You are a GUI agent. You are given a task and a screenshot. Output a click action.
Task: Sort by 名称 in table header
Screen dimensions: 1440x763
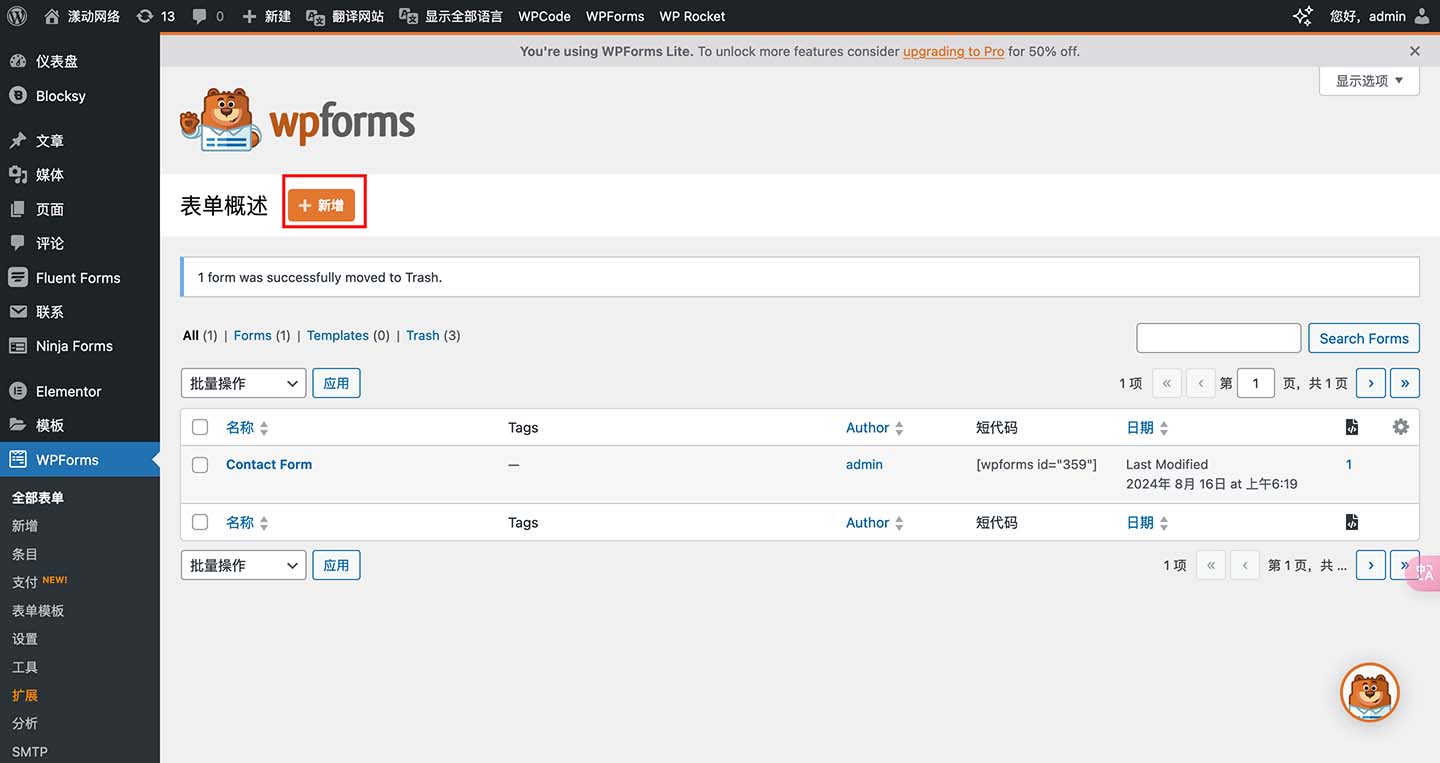pyautogui.click(x=247, y=427)
